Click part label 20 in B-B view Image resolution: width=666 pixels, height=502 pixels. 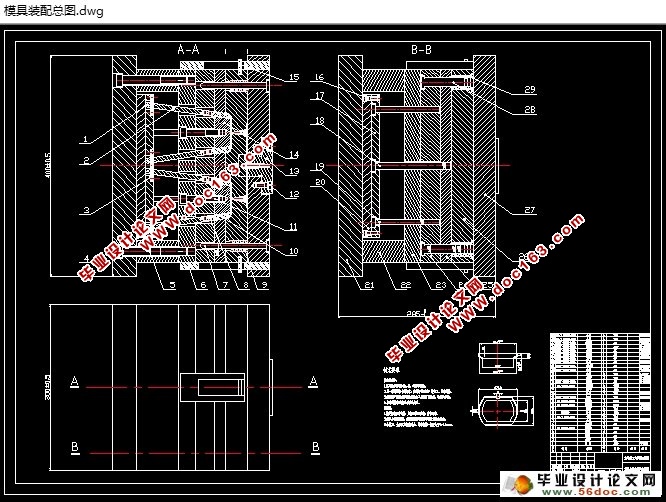pyautogui.click(x=320, y=182)
